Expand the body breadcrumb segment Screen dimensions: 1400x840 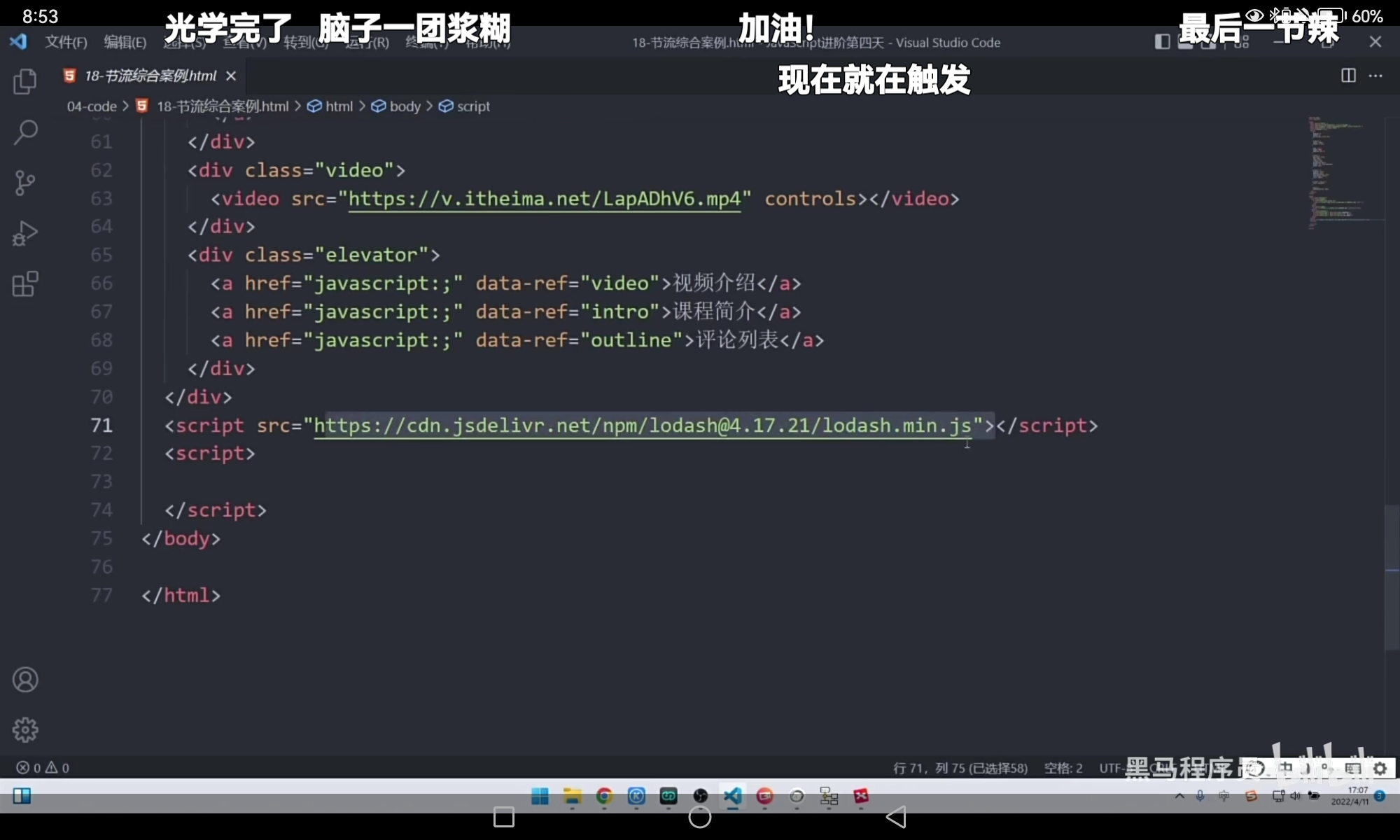405,106
